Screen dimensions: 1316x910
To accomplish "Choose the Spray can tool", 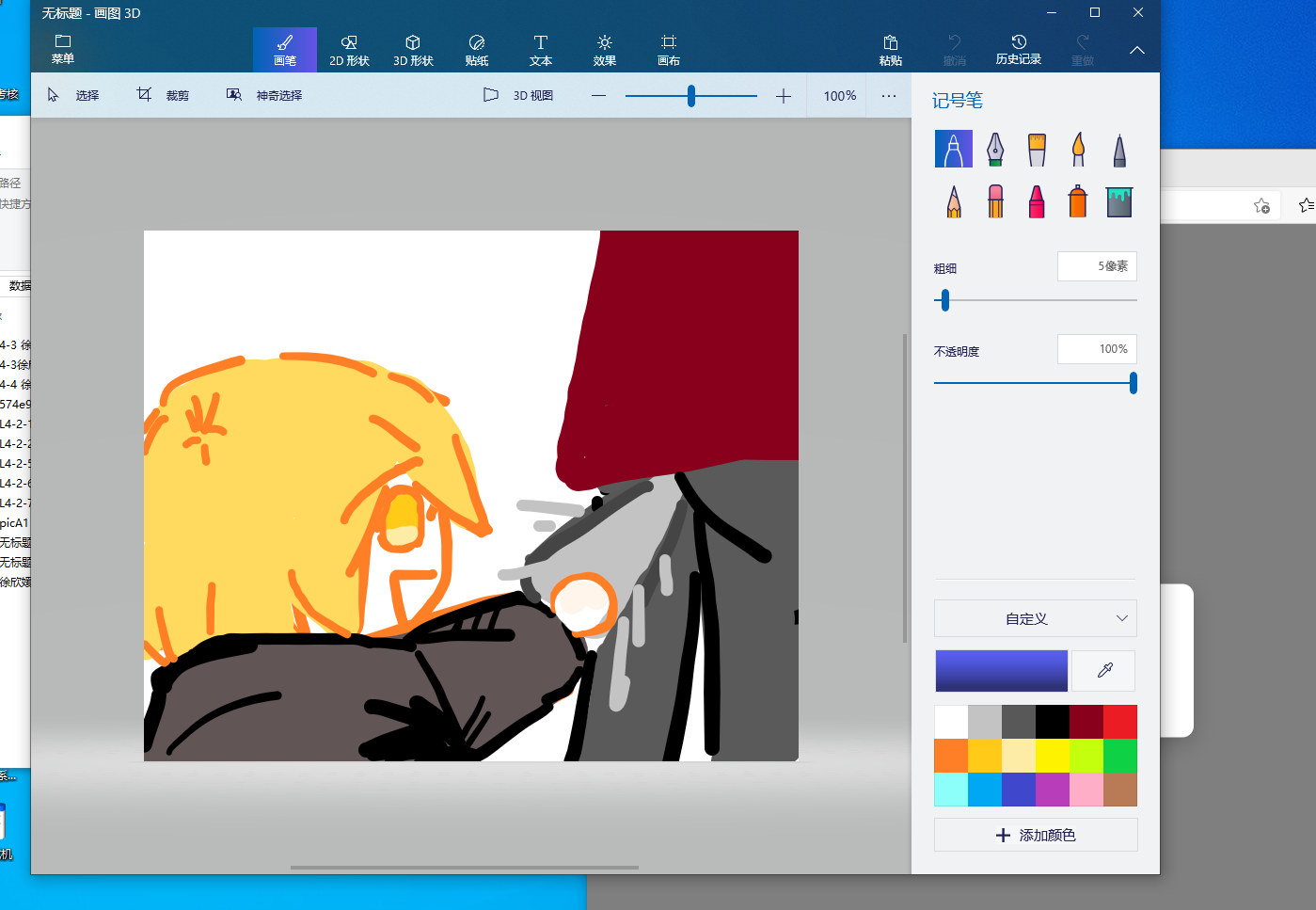I will coord(1077,201).
